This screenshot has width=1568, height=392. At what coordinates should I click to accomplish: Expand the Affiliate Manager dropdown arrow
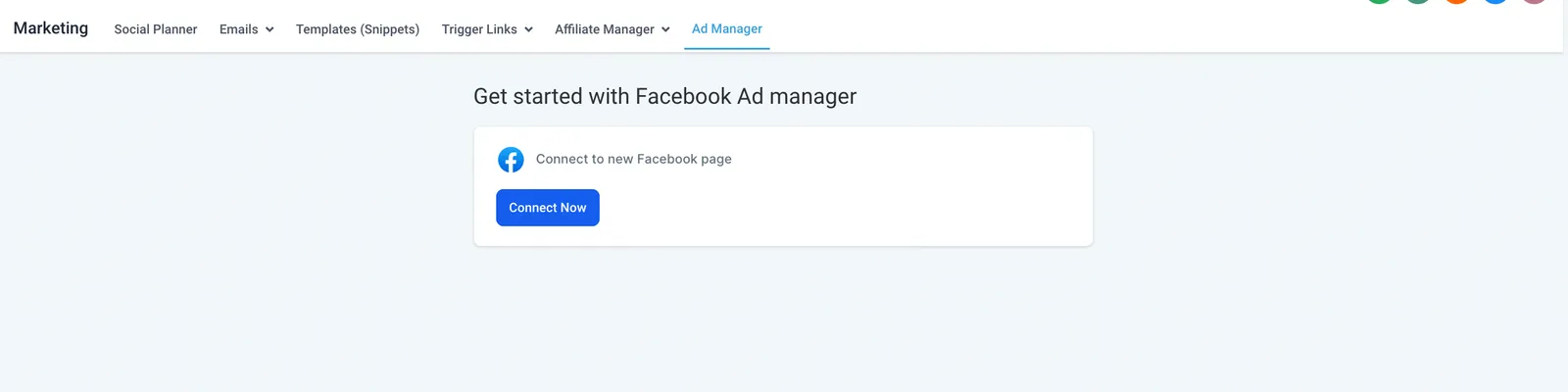coord(665,29)
